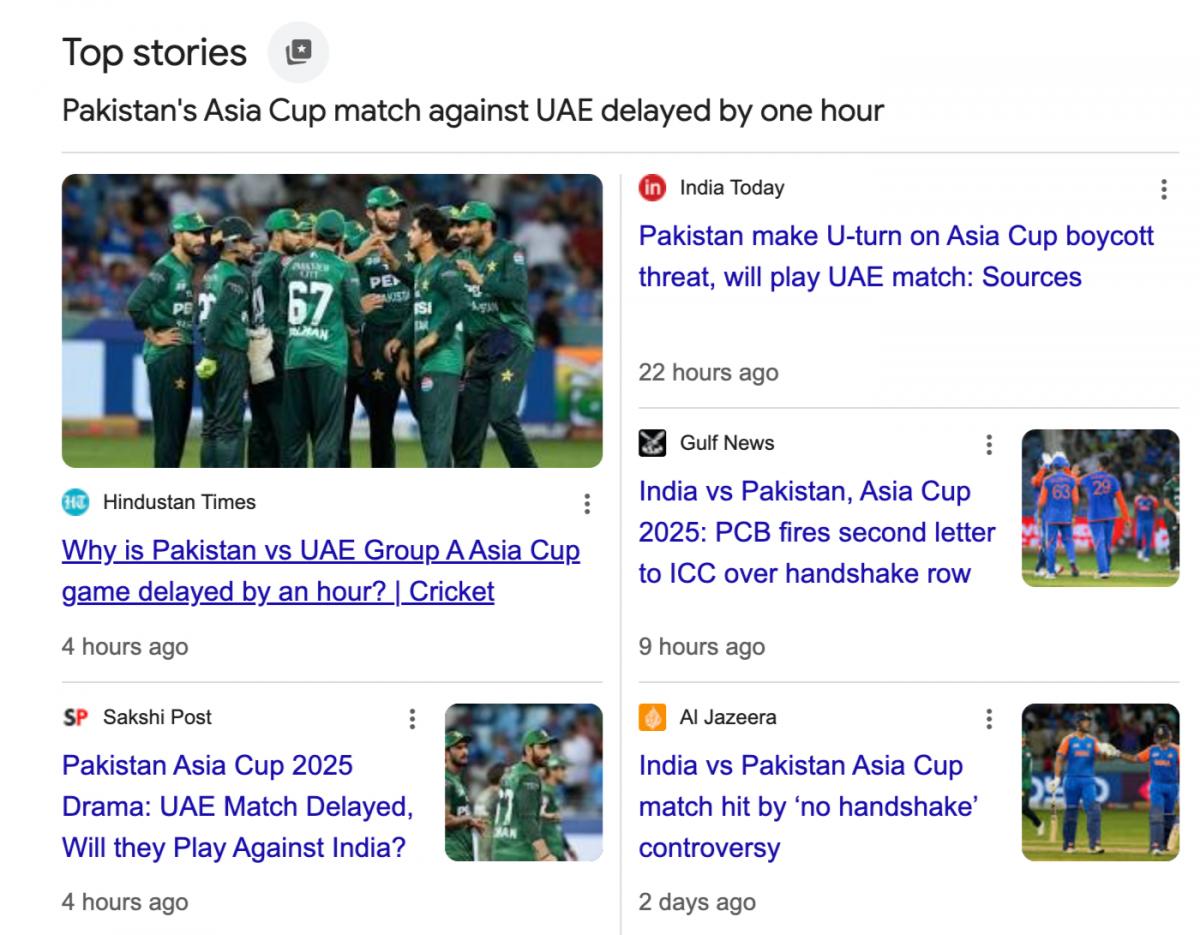
Task: Open India Today story options menu
Action: [1163, 189]
